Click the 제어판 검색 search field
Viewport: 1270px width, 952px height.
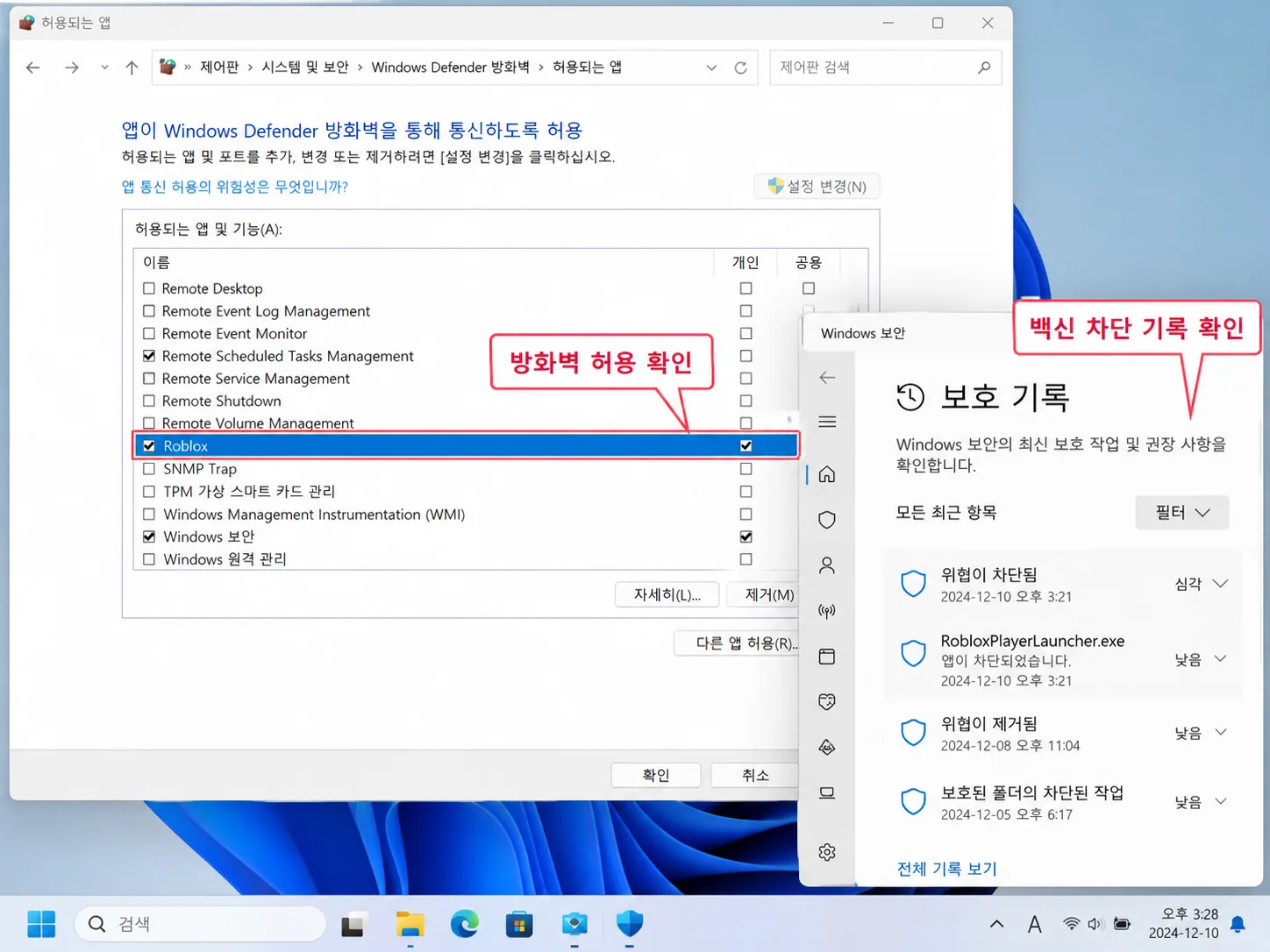[x=886, y=67]
